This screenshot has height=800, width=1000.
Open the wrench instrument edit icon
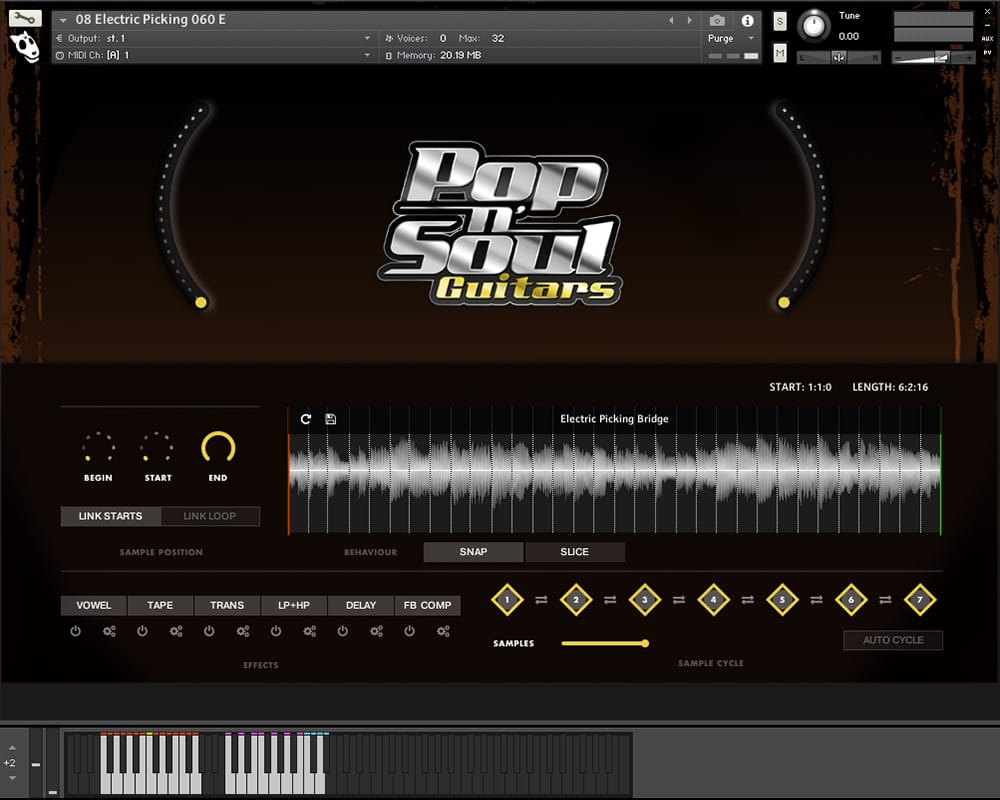[25, 18]
